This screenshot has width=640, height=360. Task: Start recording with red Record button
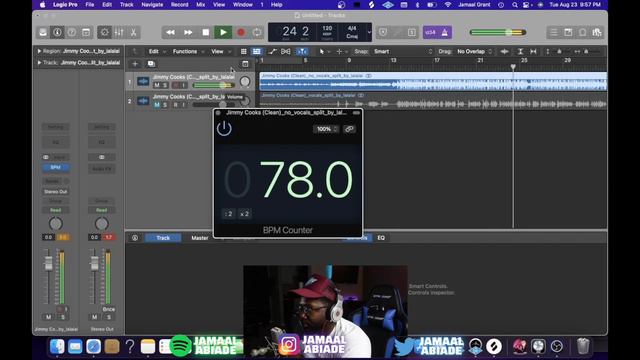(x=241, y=32)
